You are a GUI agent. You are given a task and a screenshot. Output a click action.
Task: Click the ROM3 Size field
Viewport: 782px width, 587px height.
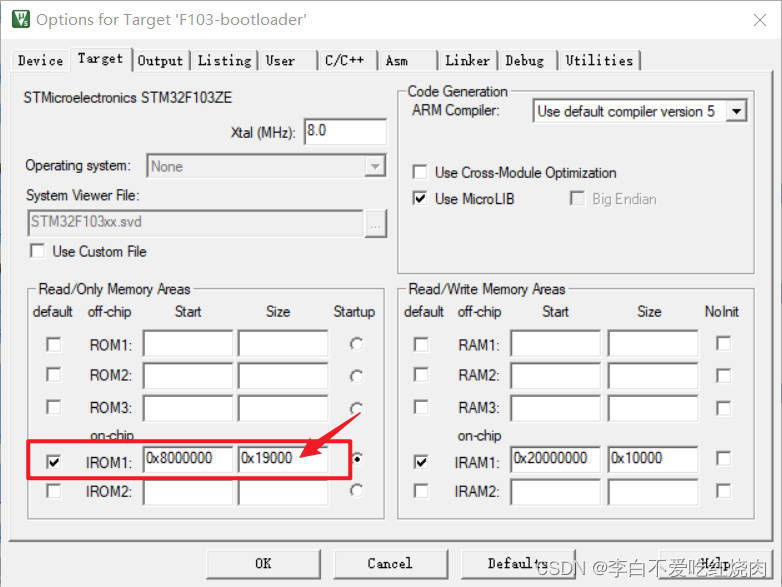point(283,408)
